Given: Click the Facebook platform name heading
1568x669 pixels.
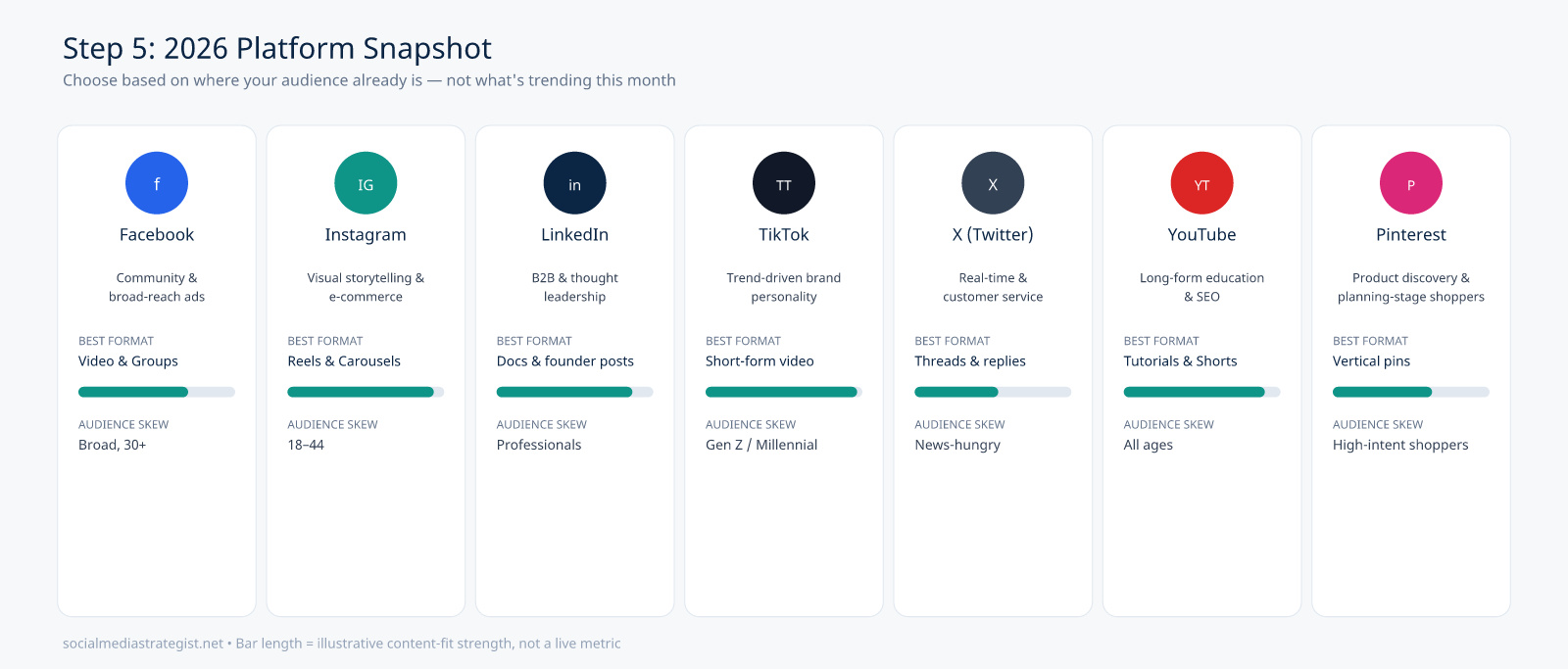Looking at the screenshot, I should pyautogui.click(x=157, y=235).
